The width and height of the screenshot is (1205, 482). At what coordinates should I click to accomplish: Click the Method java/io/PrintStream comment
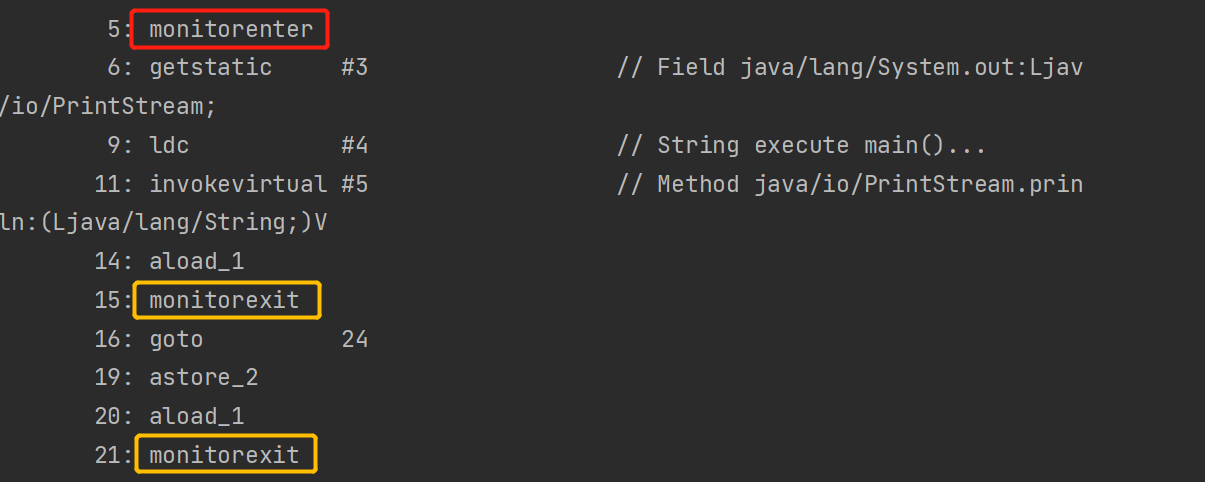(850, 184)
